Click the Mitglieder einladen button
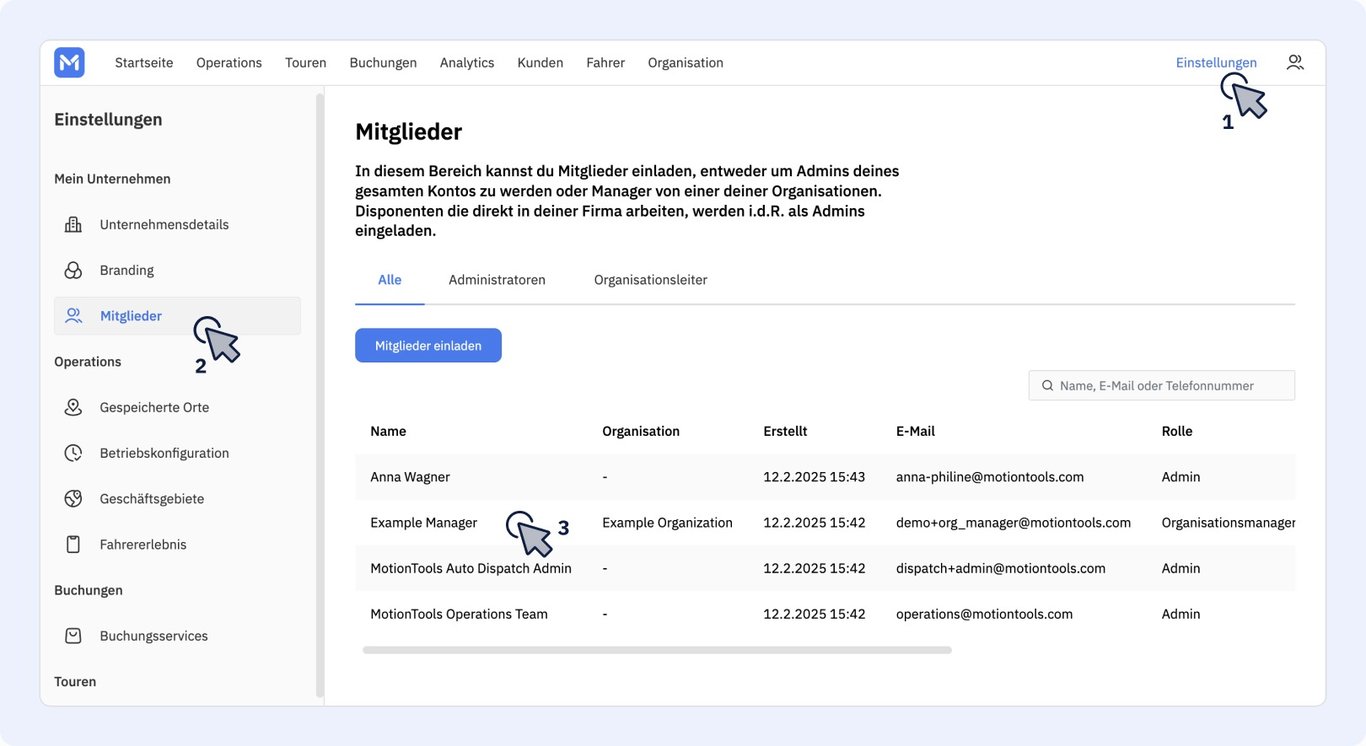The height and width of the screenshot is (746, 1366). 428,346
